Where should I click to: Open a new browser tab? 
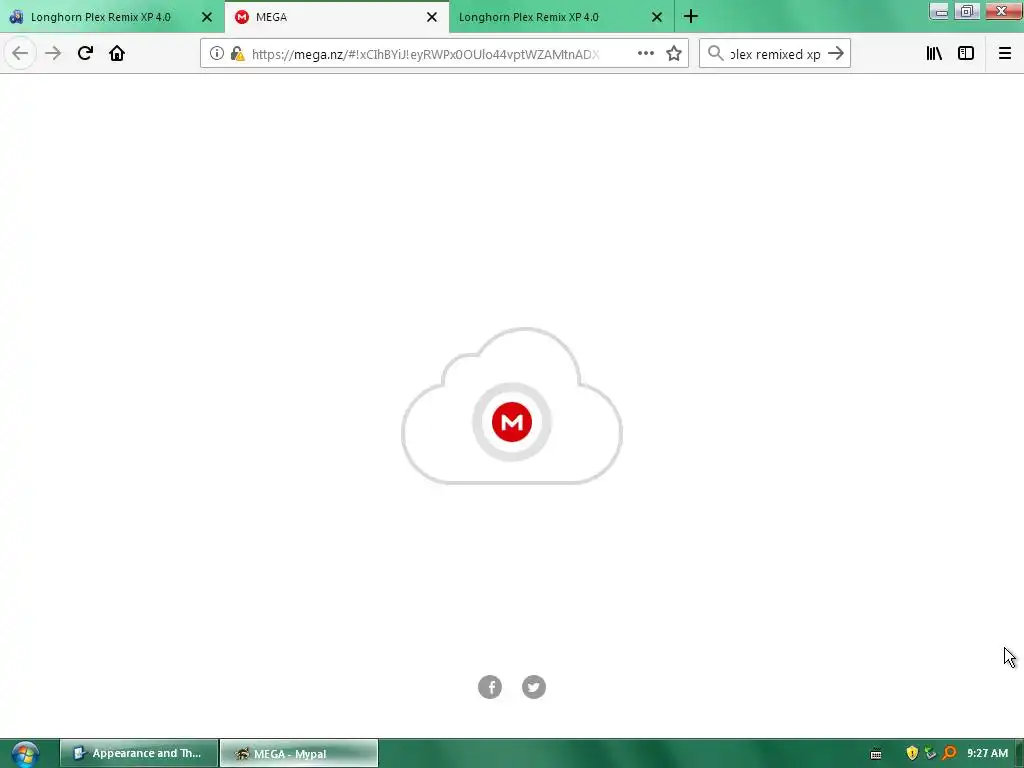pyautogui.click(x=691, y=16)
